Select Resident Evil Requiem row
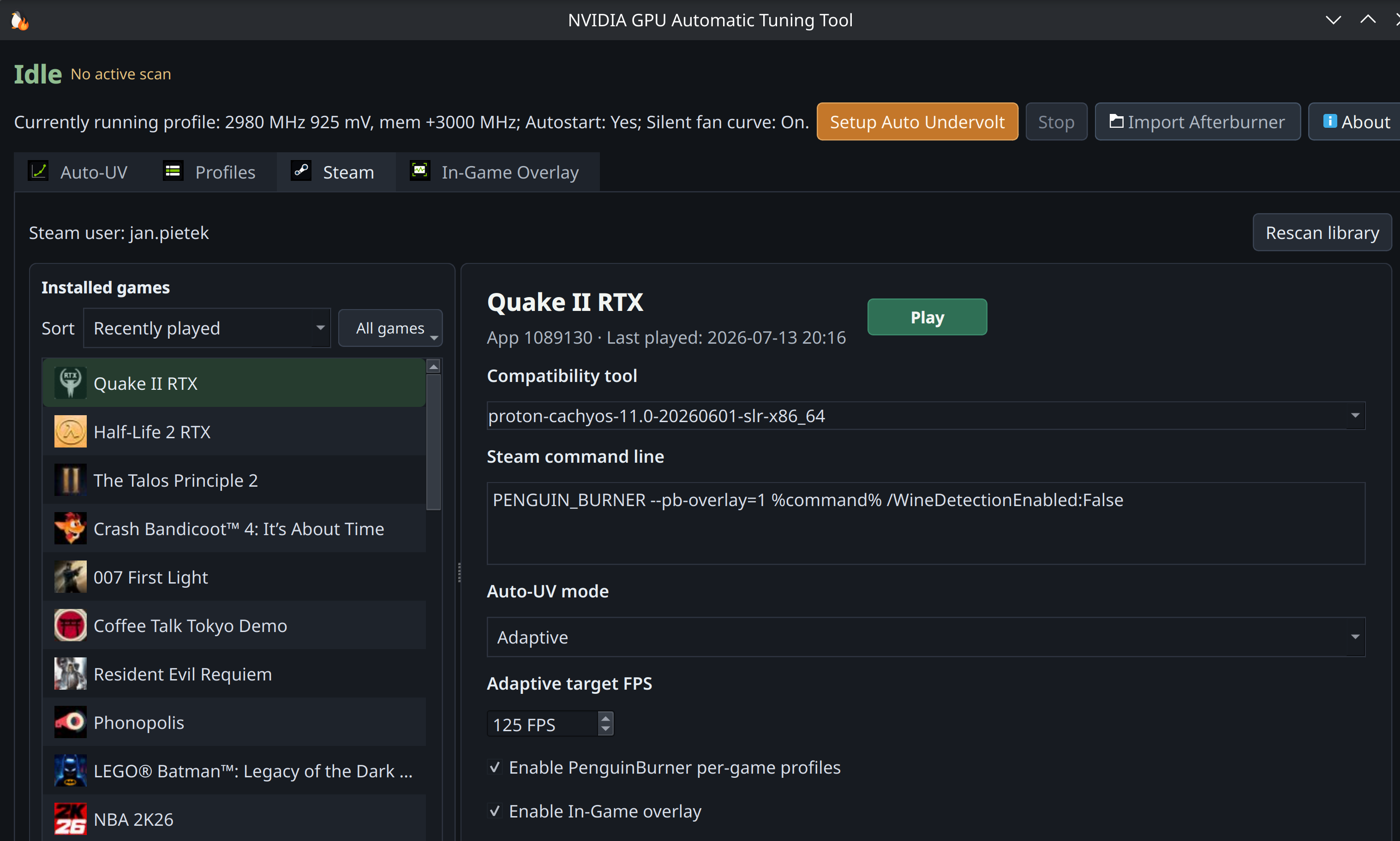Screen dimensions: 1400x841 pos(234,674)
